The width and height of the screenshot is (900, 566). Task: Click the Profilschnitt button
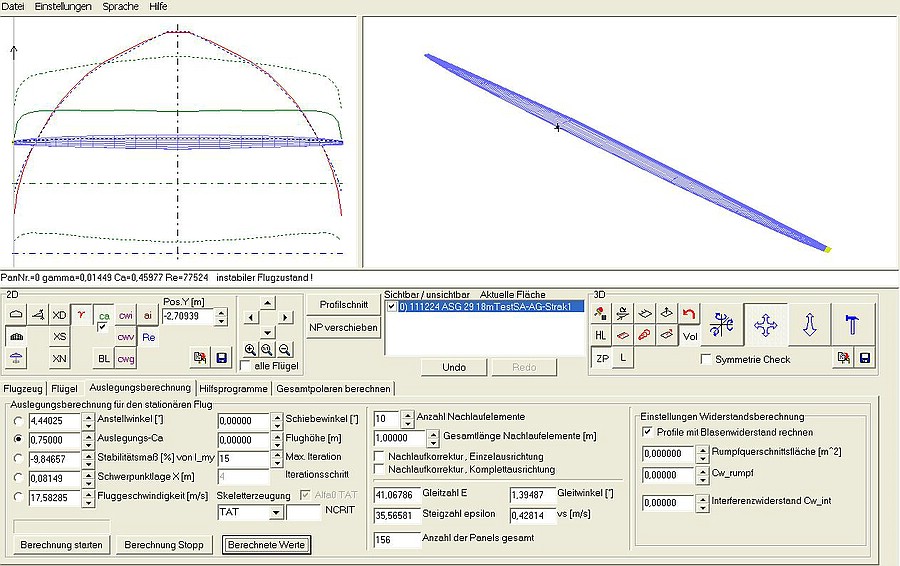(344, 304)
